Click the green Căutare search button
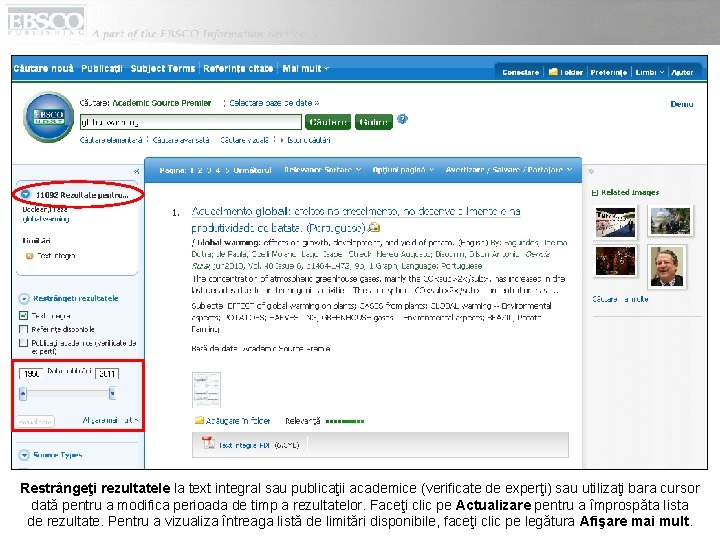The width and height of the screenshot is (720, 540). [328, 122]
